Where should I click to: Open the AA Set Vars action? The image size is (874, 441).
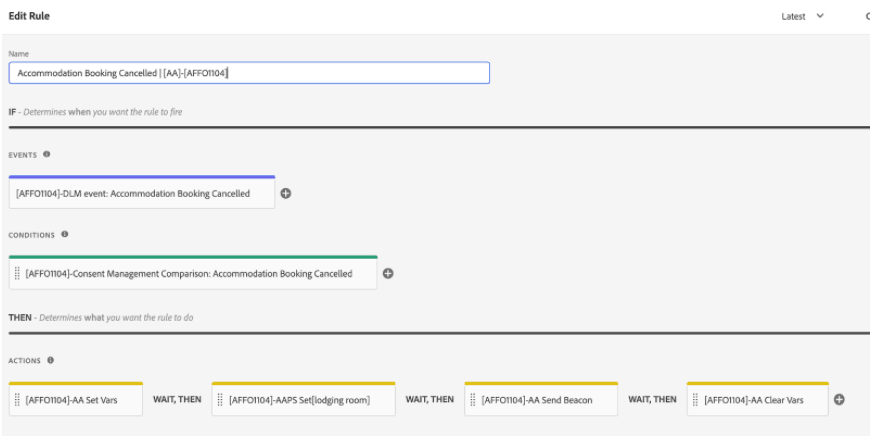(x=82, y=400)
